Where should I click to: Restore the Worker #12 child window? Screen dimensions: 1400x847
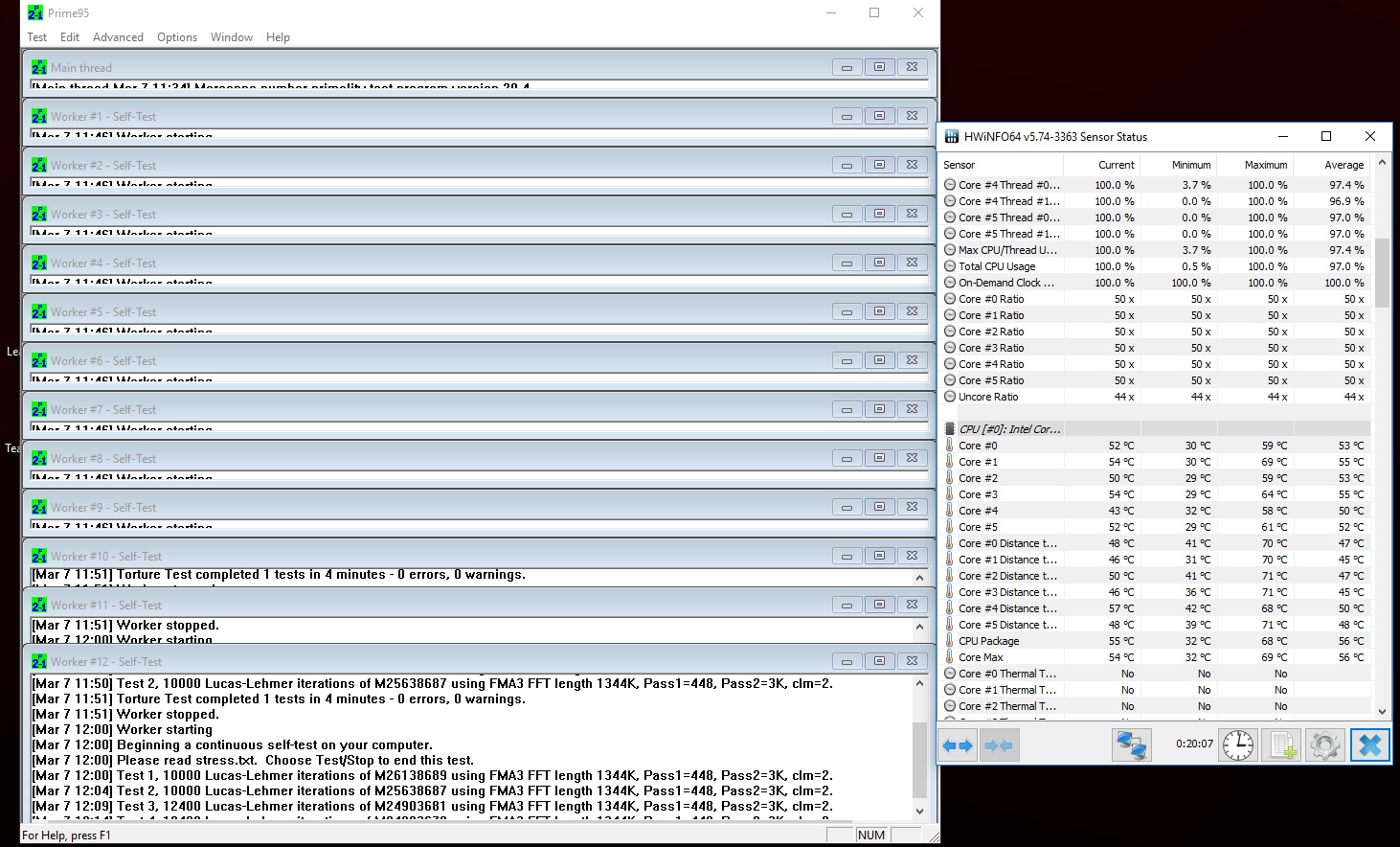879,661
